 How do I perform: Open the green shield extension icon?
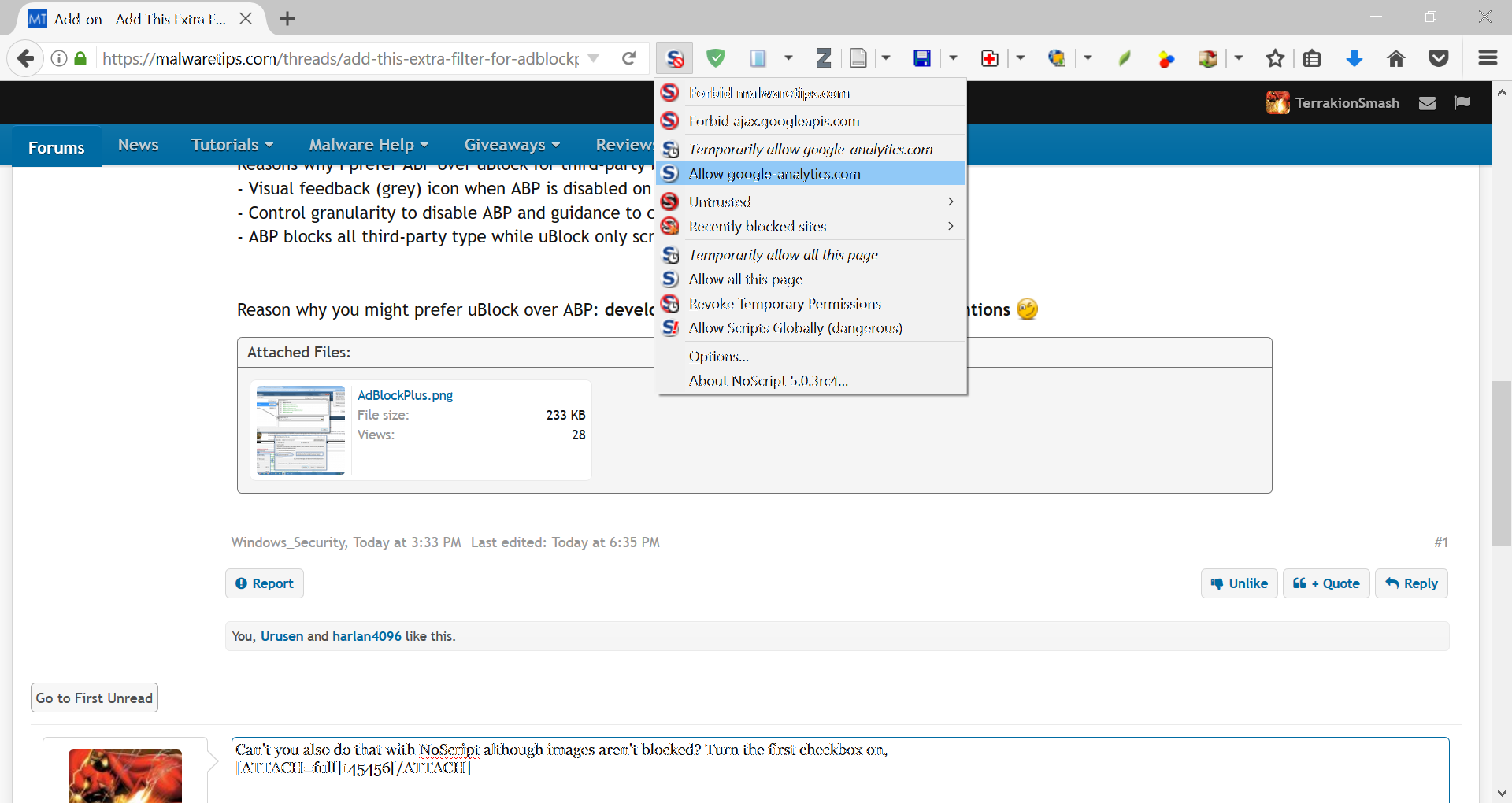point(715,58)
